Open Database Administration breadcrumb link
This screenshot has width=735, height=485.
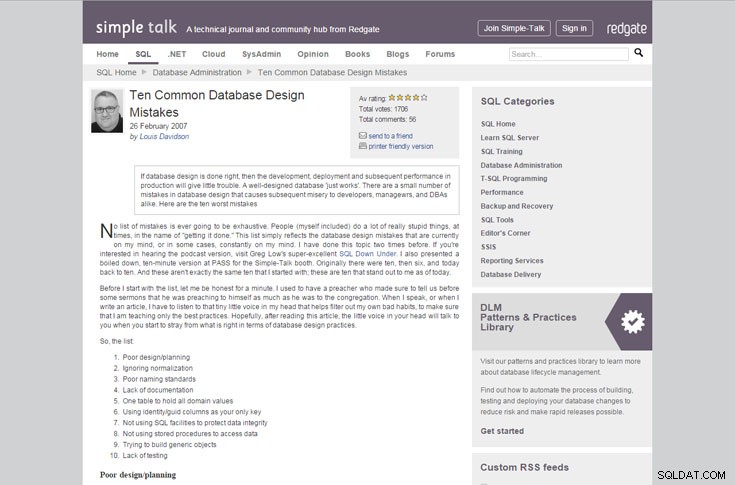pos(197,72)
